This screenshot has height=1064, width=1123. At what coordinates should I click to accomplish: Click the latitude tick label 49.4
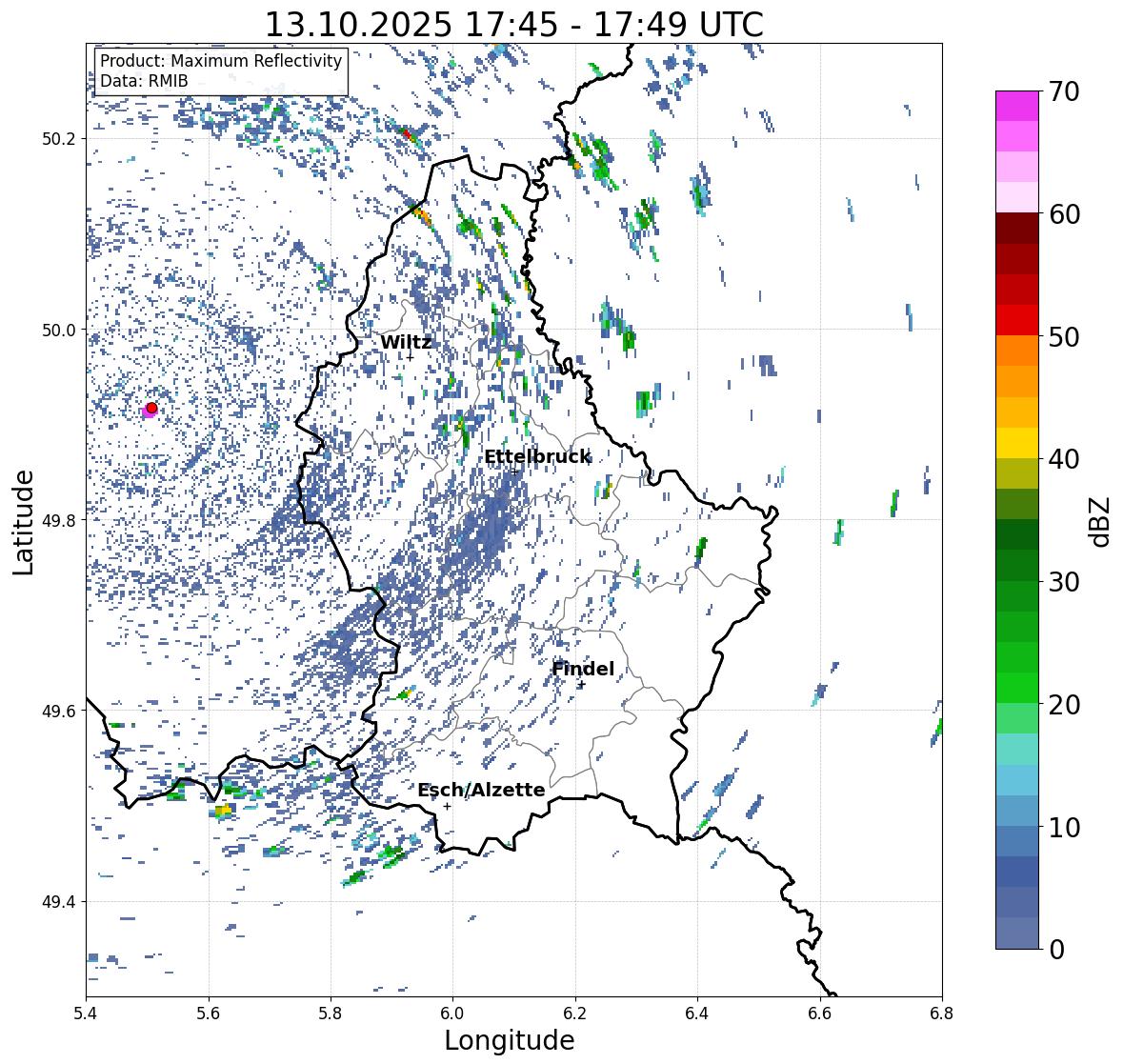59,902
